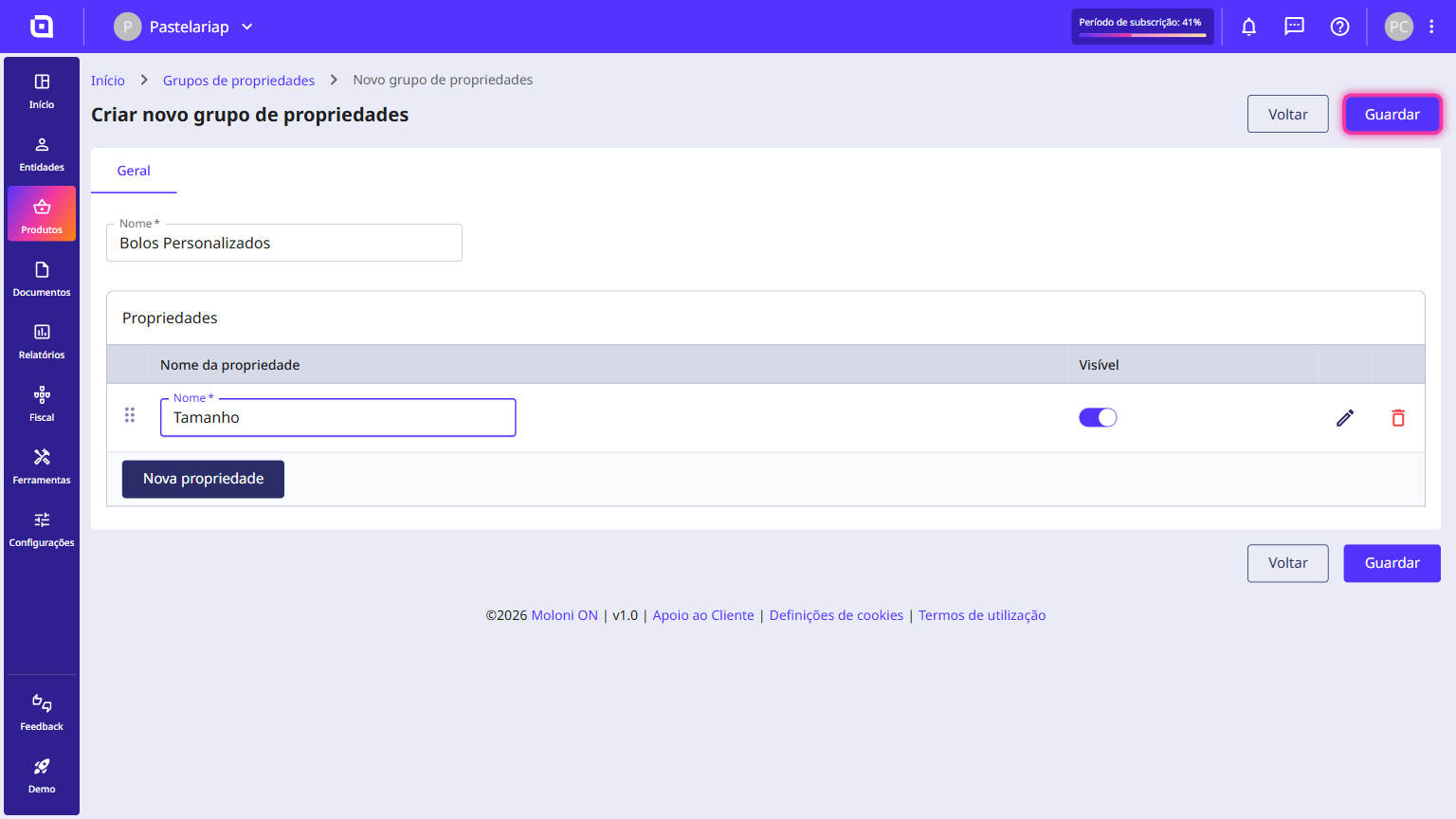Focus the Tamanho property name field

click(x=338, y=417)
